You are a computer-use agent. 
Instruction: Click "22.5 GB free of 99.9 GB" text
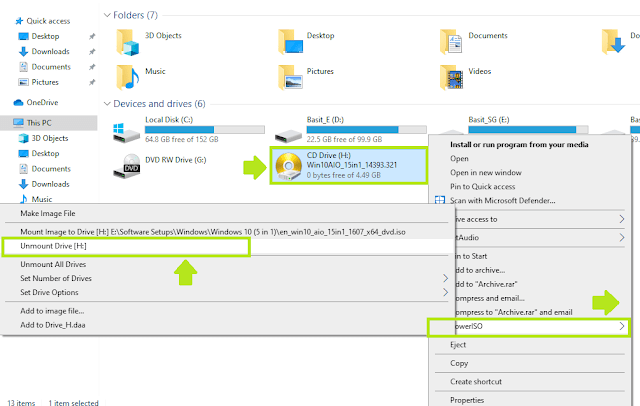click(x=344, y=140)
